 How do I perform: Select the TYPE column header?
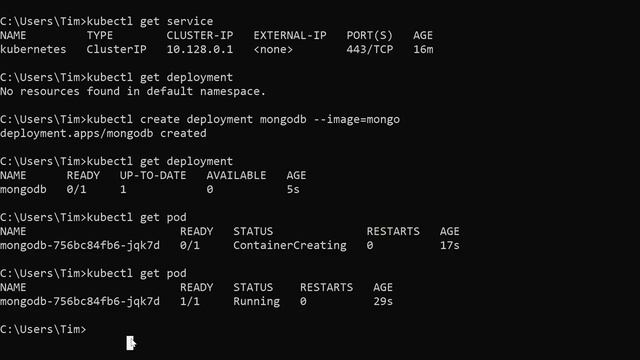[100, 36]
